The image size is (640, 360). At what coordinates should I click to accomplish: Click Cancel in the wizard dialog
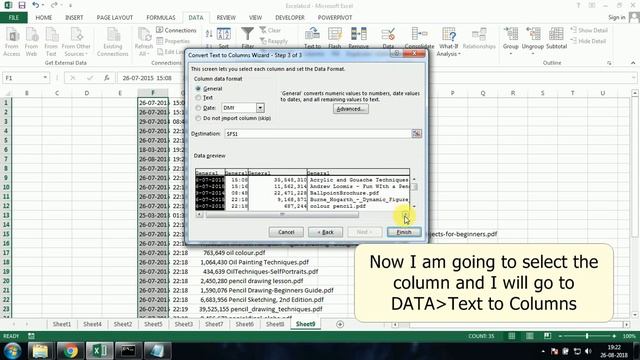coord(286,232)
